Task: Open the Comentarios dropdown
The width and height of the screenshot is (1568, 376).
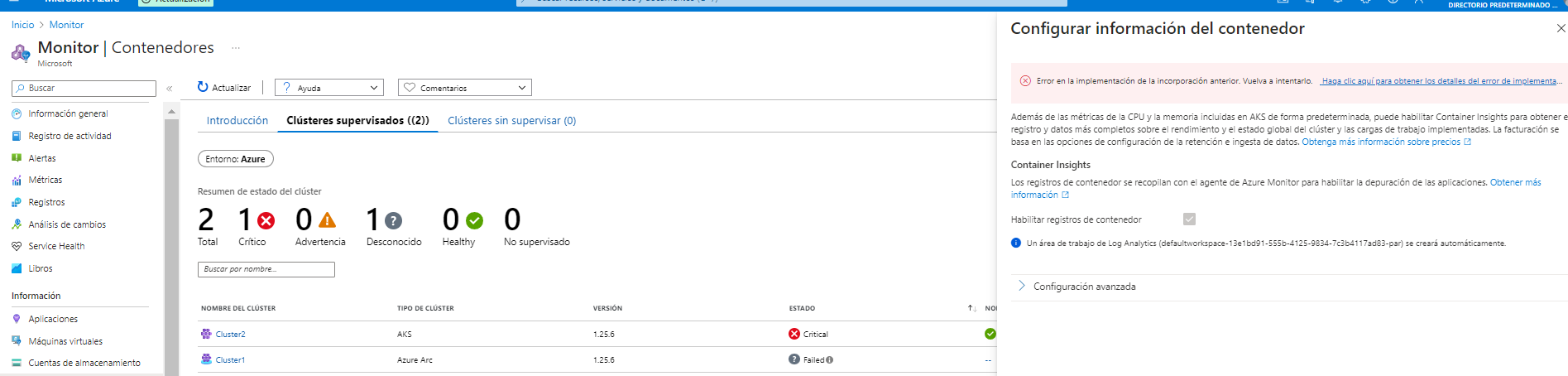Action: [465, 88]
